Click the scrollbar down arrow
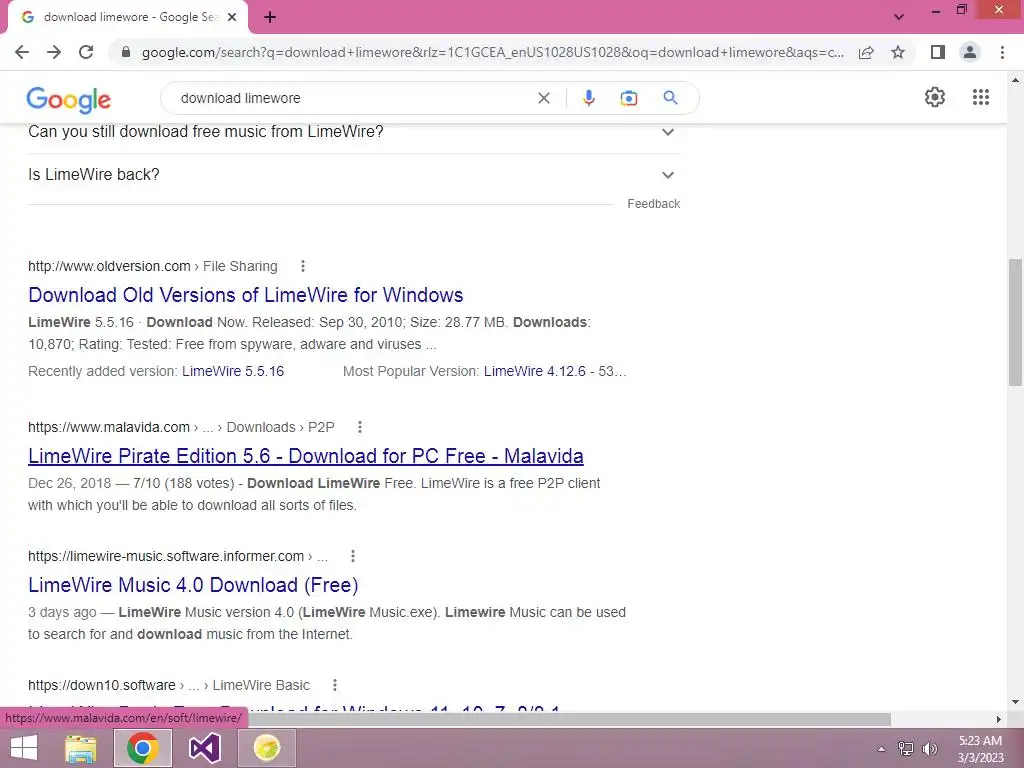The image size is (1024, 768). [1015, 702]
